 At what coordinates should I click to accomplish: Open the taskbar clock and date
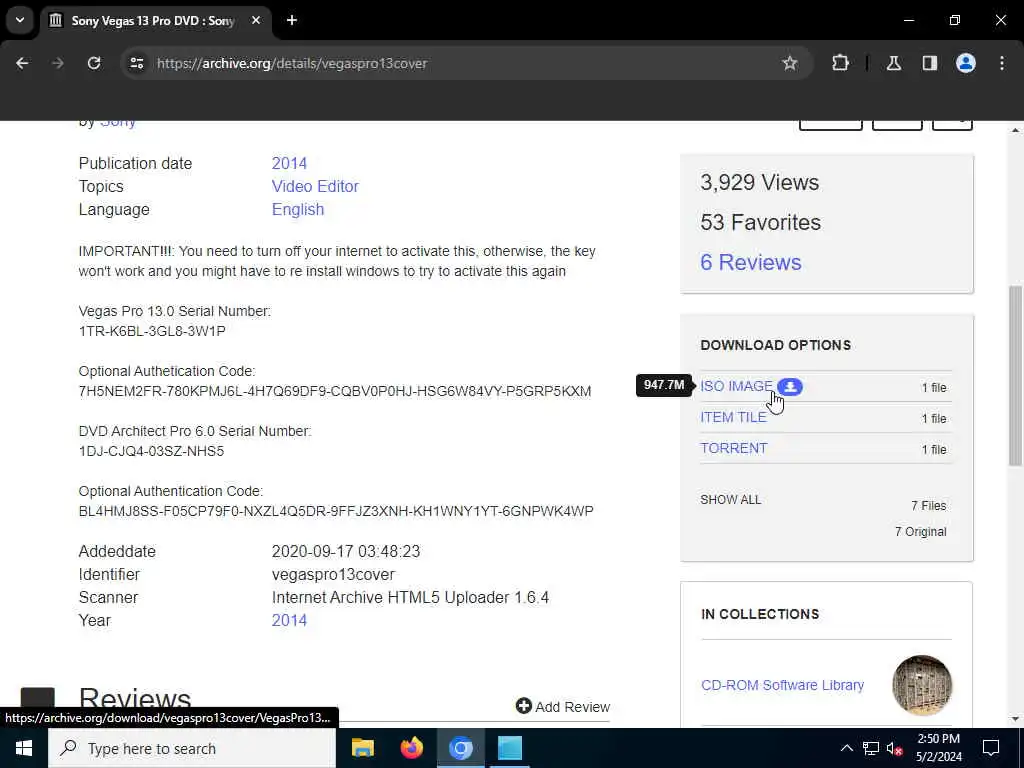[938, 748]
